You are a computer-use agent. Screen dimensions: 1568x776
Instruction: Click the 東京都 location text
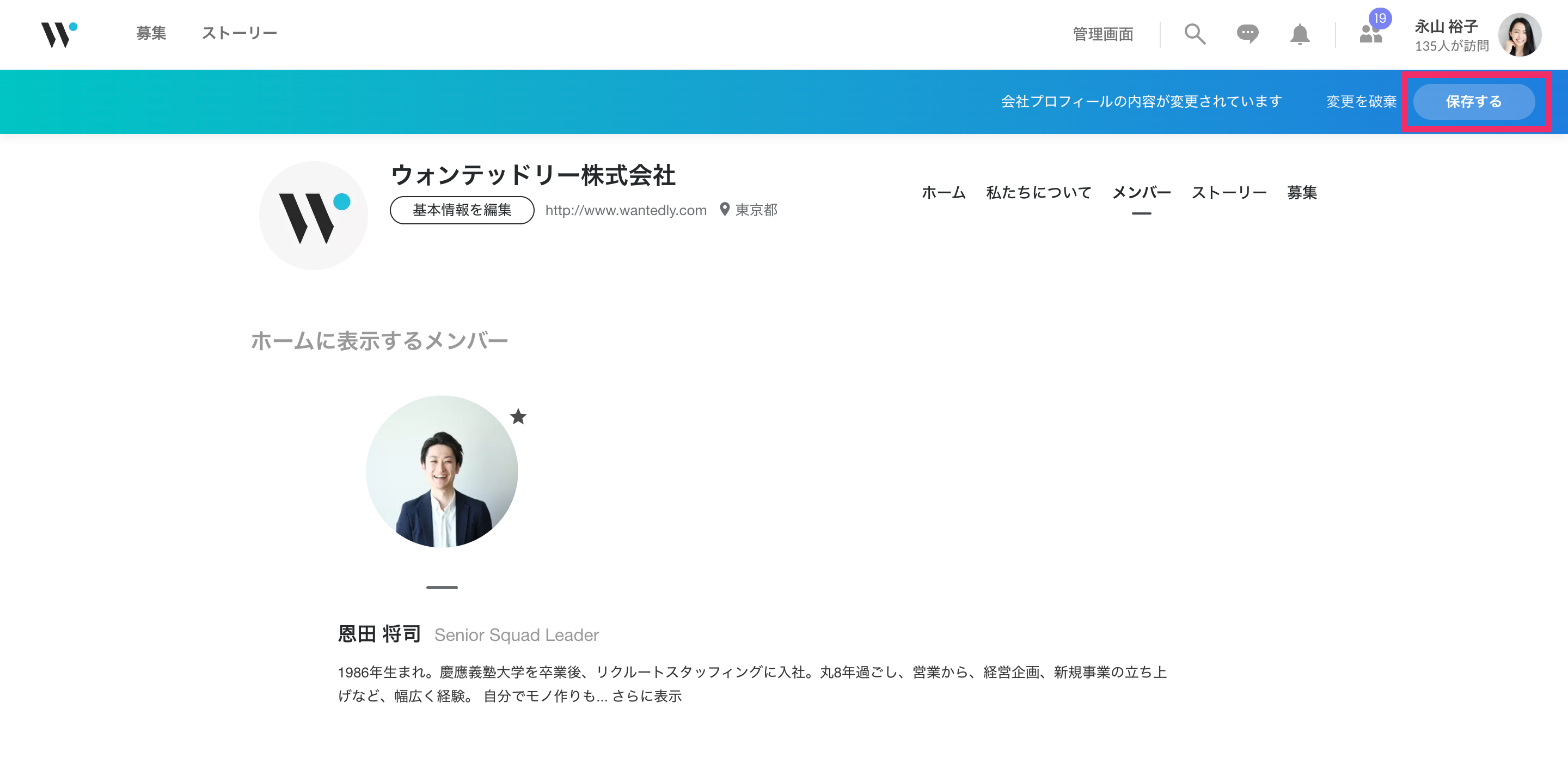(756, 210)
